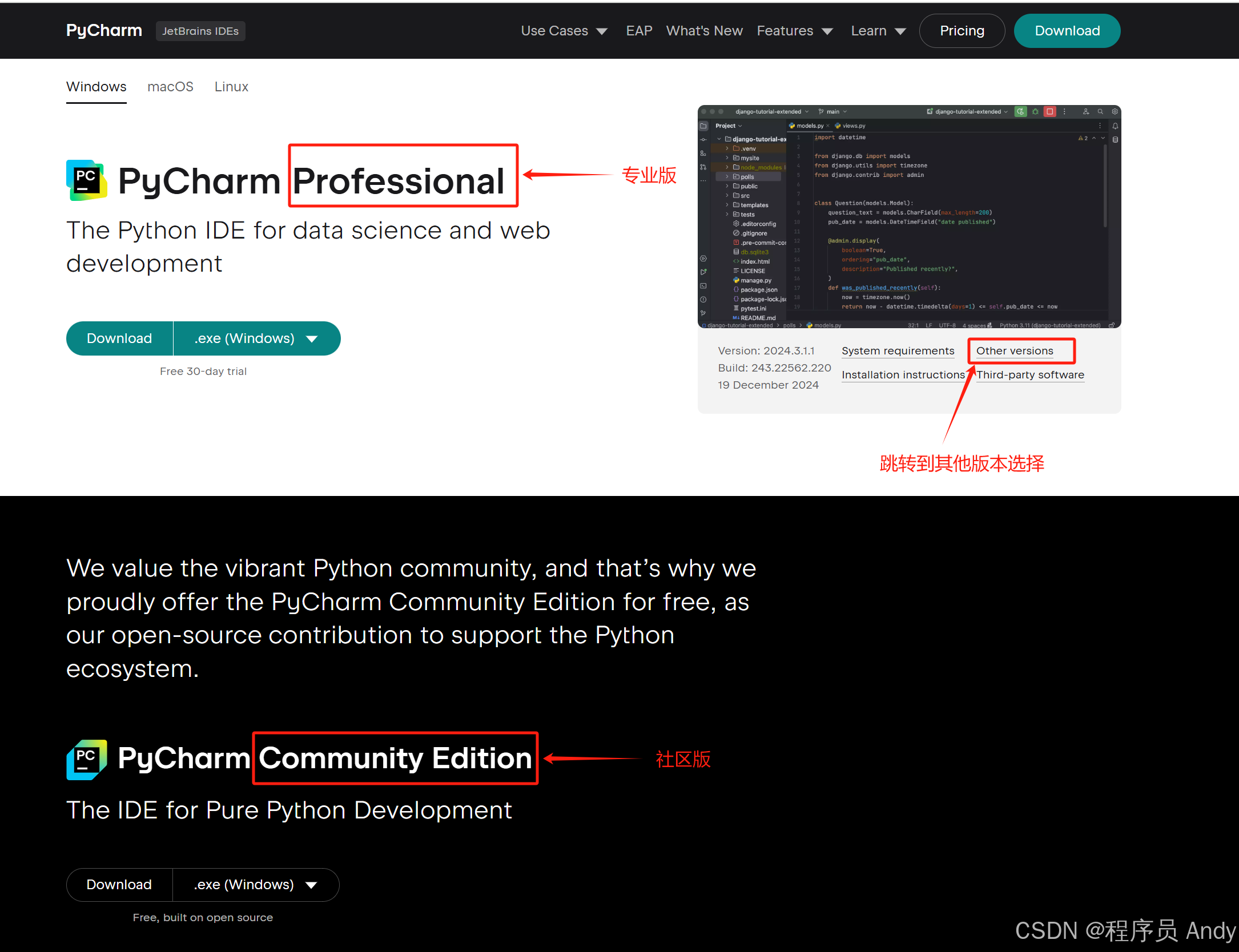Click the PyCharm Professional logo icon
Viewport: 1239px width, 952px height.
[87, 180]
